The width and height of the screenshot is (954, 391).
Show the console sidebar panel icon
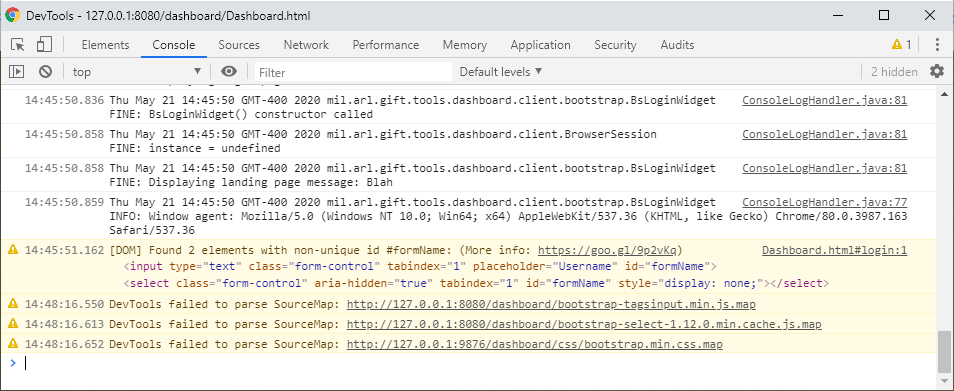[x=16, y=72]
